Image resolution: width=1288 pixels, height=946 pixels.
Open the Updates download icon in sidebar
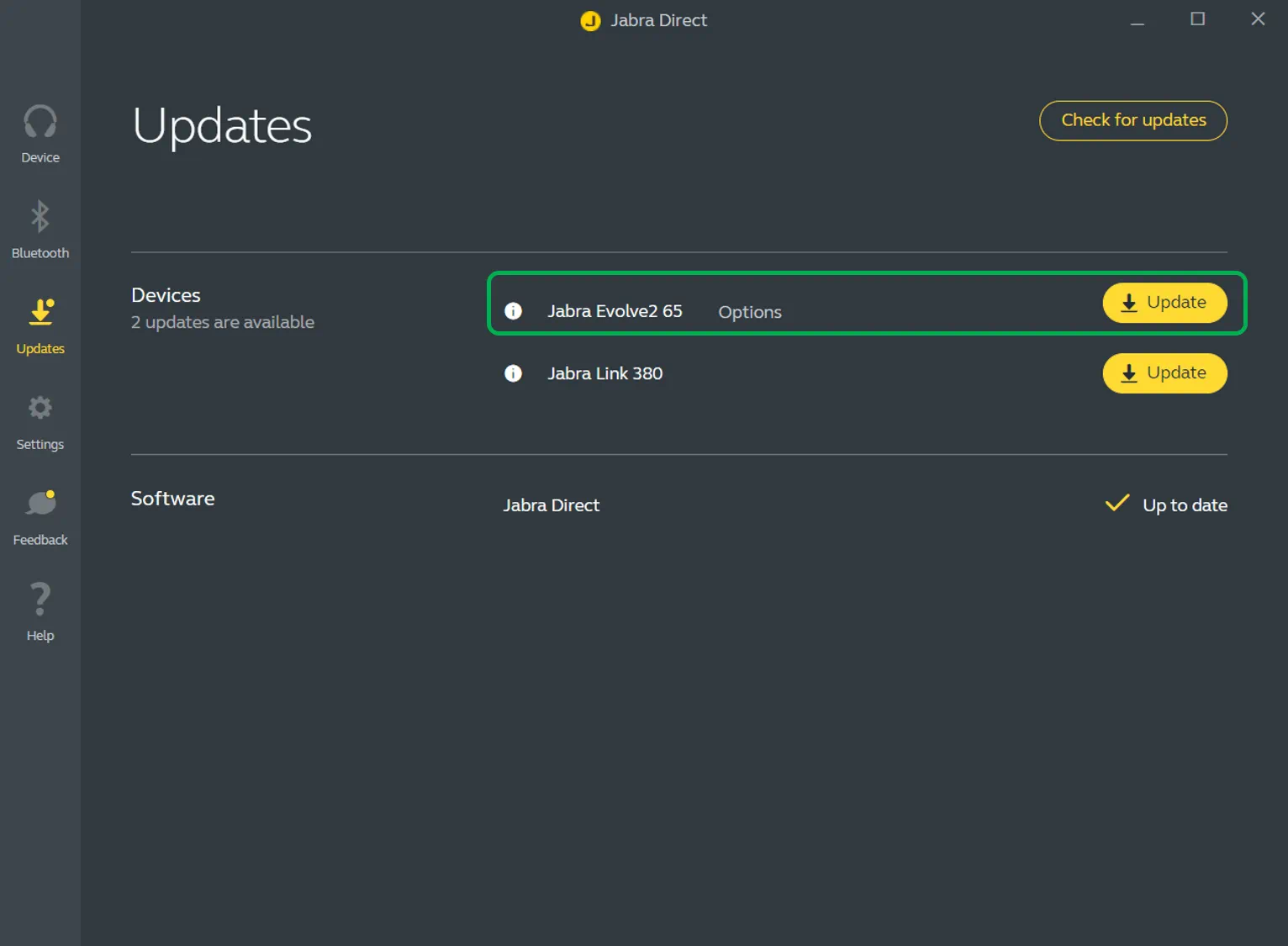click(x=40, y=313)
